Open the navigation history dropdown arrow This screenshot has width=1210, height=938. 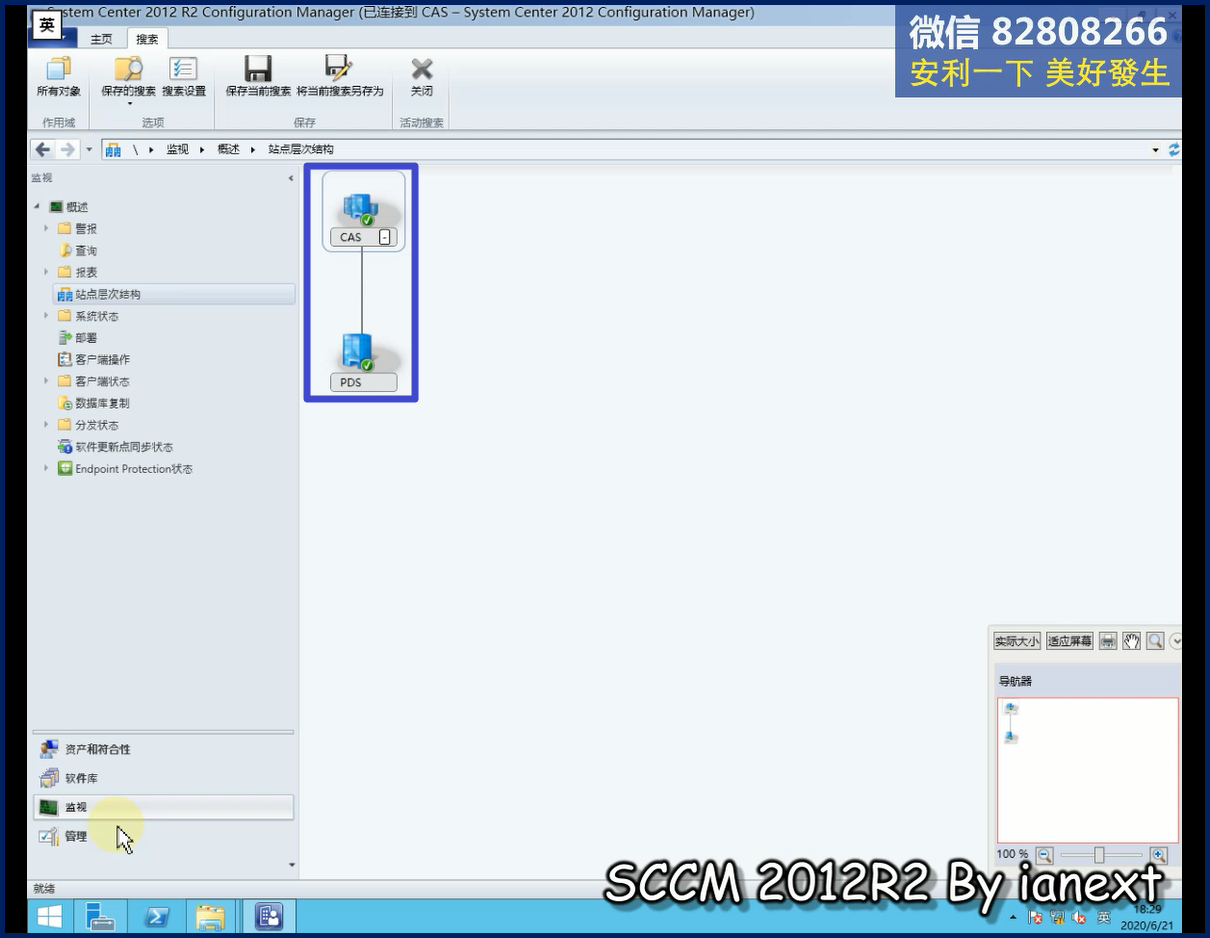pos(89,149)
